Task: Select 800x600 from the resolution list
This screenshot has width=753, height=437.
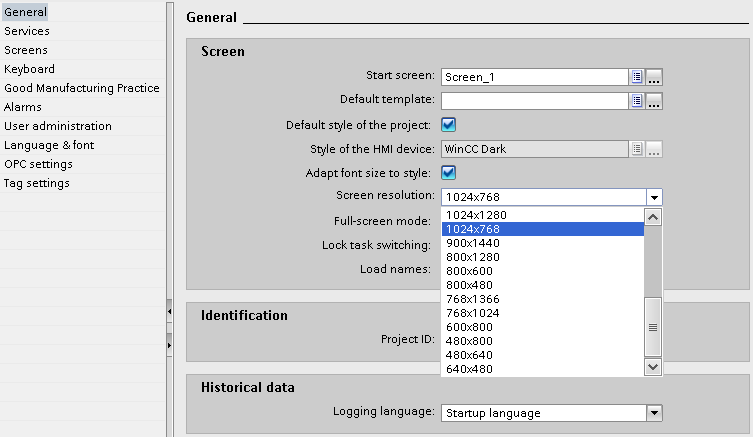Action: click(x=472, y=271)
